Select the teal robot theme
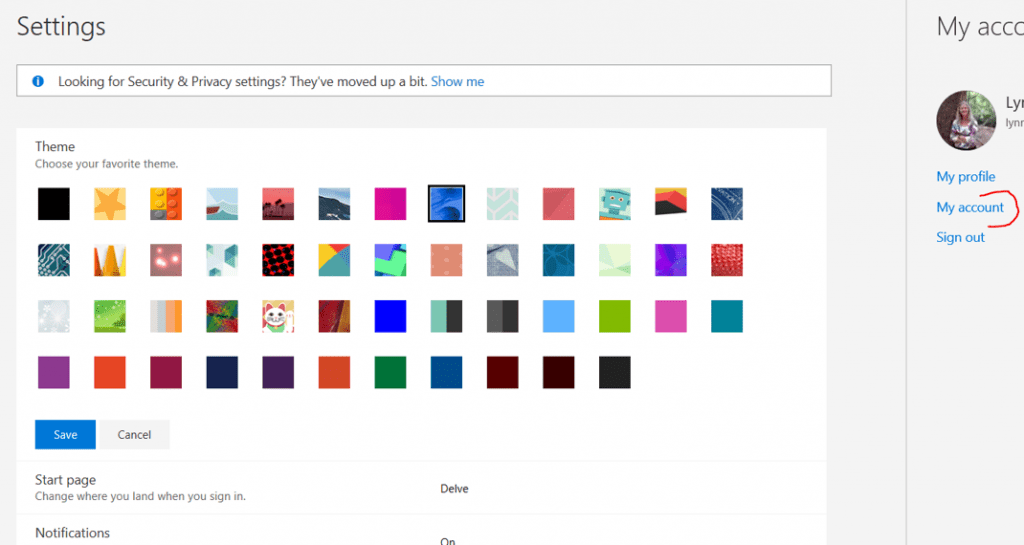Screen dimensions: 1024x545 pos(615,204)
